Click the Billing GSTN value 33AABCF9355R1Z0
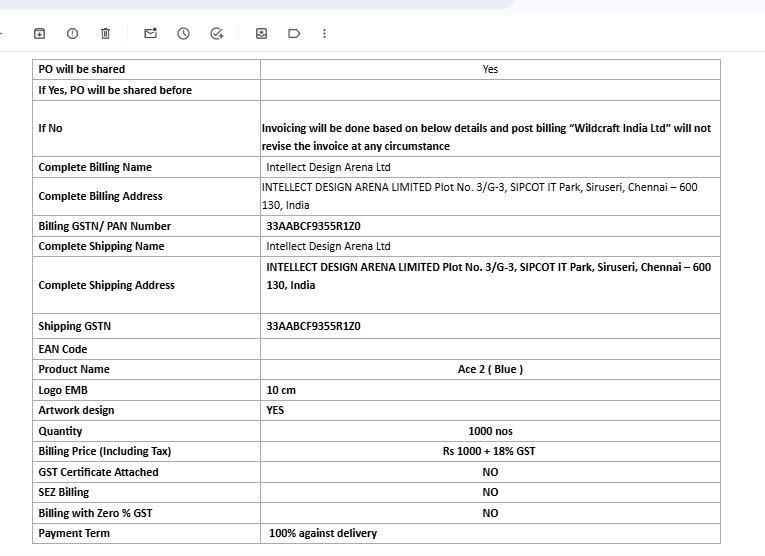 coord(314,226)
